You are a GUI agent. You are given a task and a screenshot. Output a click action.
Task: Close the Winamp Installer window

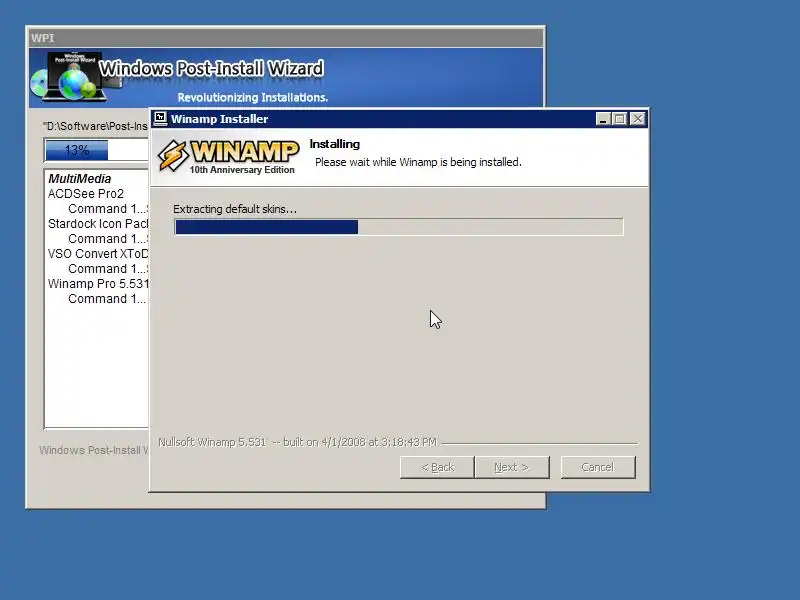point(637,119)
